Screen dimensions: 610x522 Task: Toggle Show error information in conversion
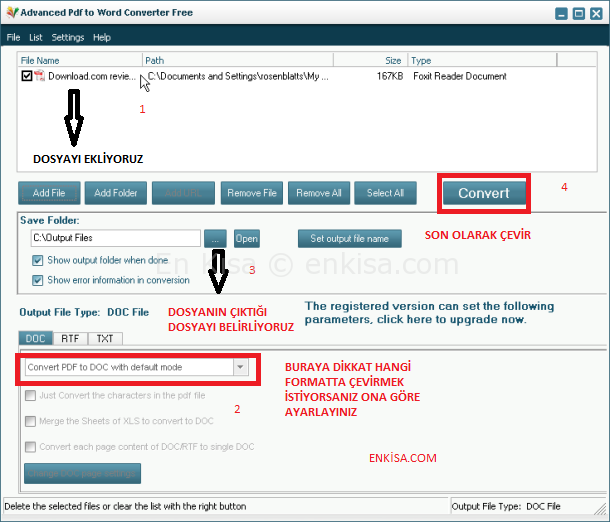pyautogui.click(x=37, y=280)
